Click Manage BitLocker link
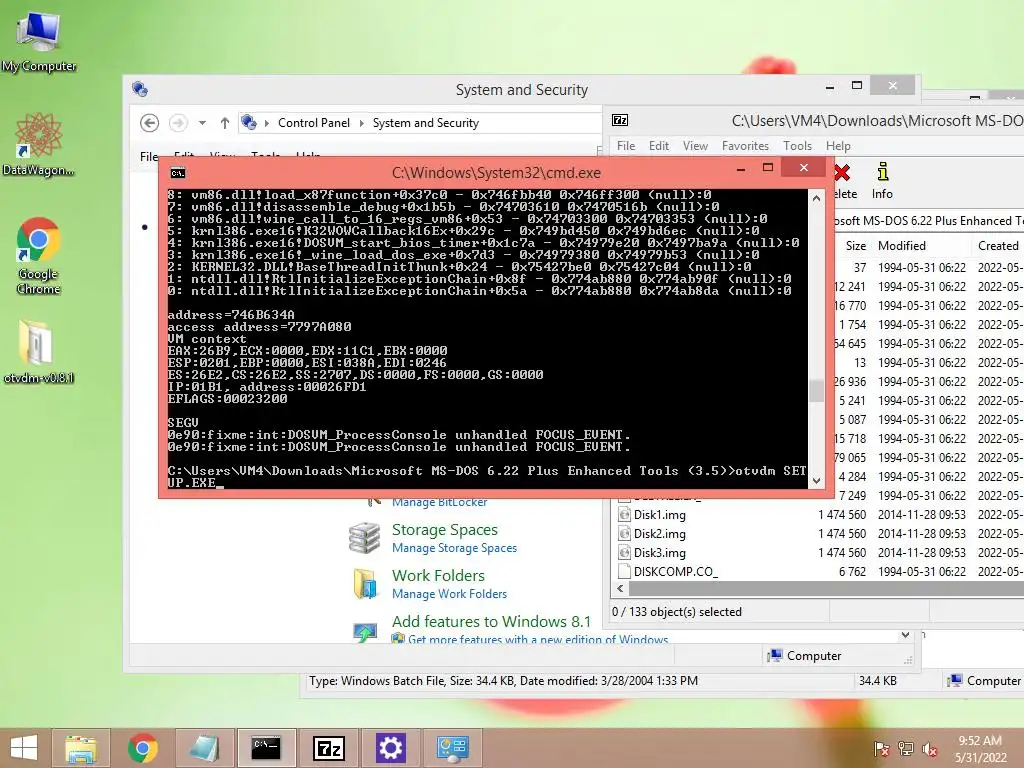The image size is (1024, 768). pyautogui.click(x=440, y=502)
